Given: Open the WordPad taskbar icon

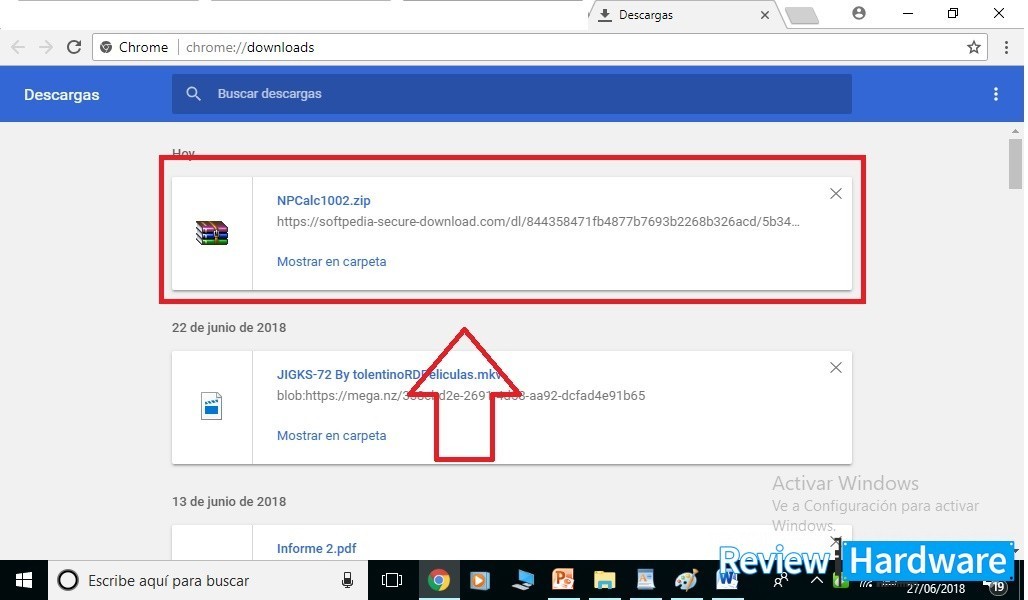Looking at the screenshot, I should [x=646, y=580].
